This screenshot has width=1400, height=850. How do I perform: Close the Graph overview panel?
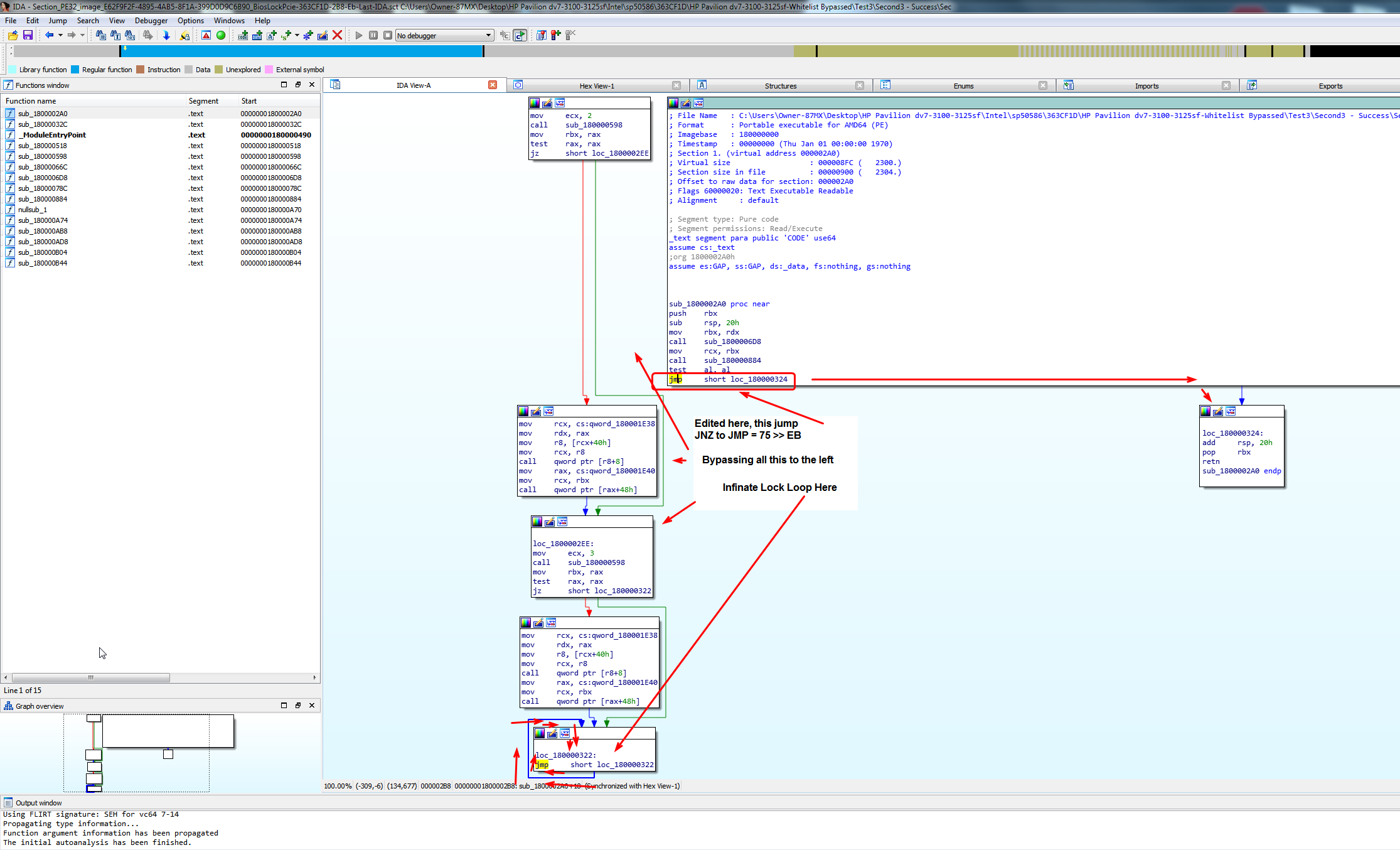pos(312,706)
